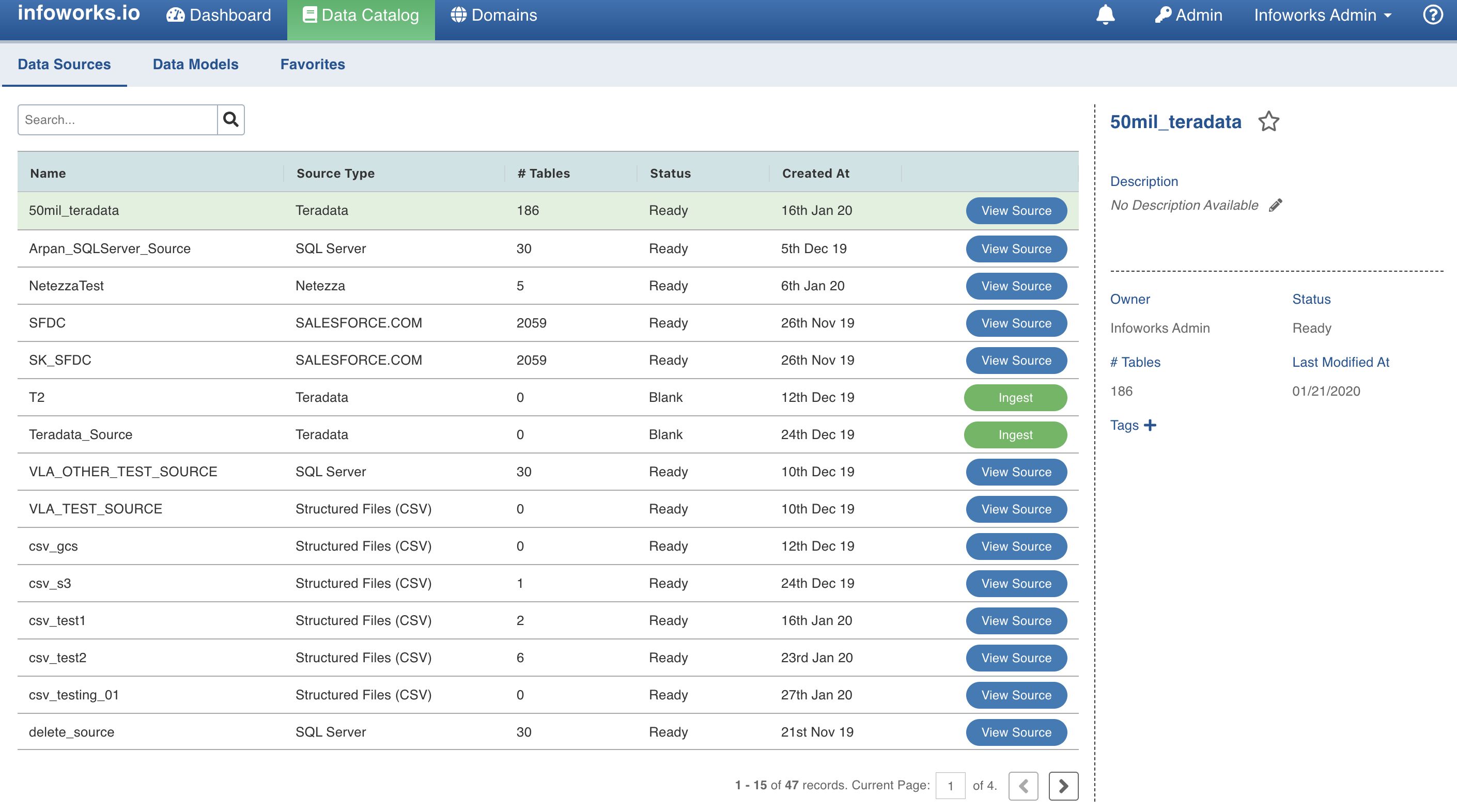This screenshot has width=1457, height=812.
Task: Click the 50mil_teradata details panel title
Action: point(1175,121)
